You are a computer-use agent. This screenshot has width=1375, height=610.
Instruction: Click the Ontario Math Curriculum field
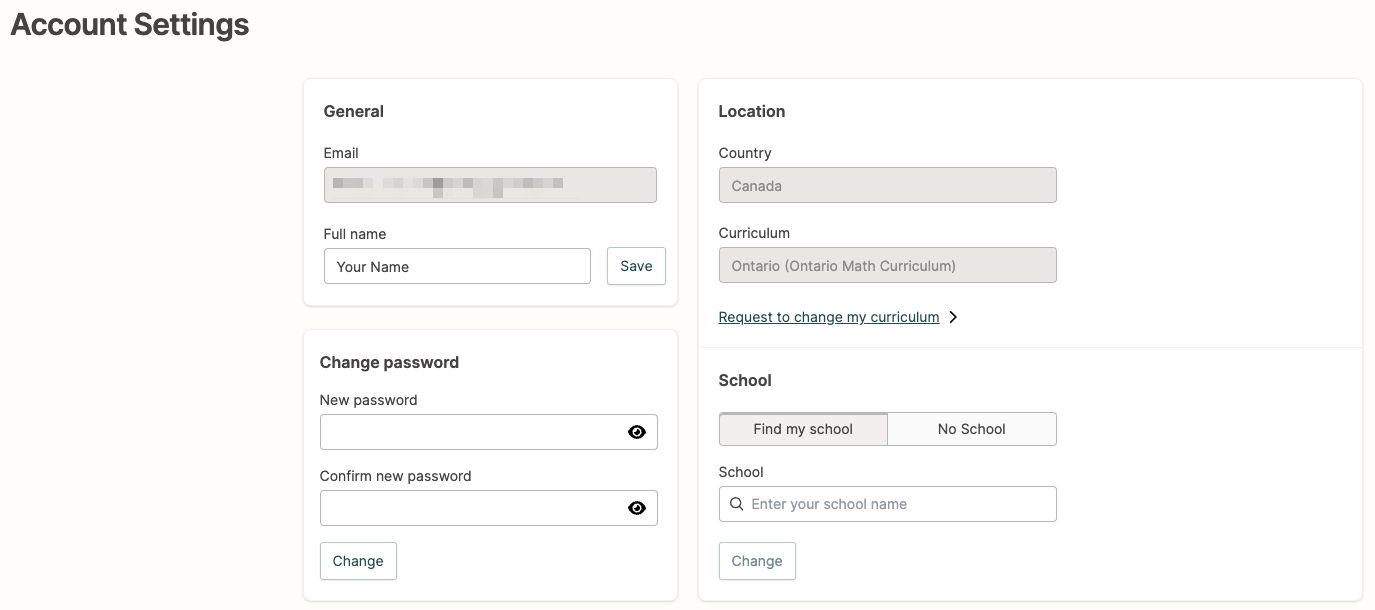(887, 266)
